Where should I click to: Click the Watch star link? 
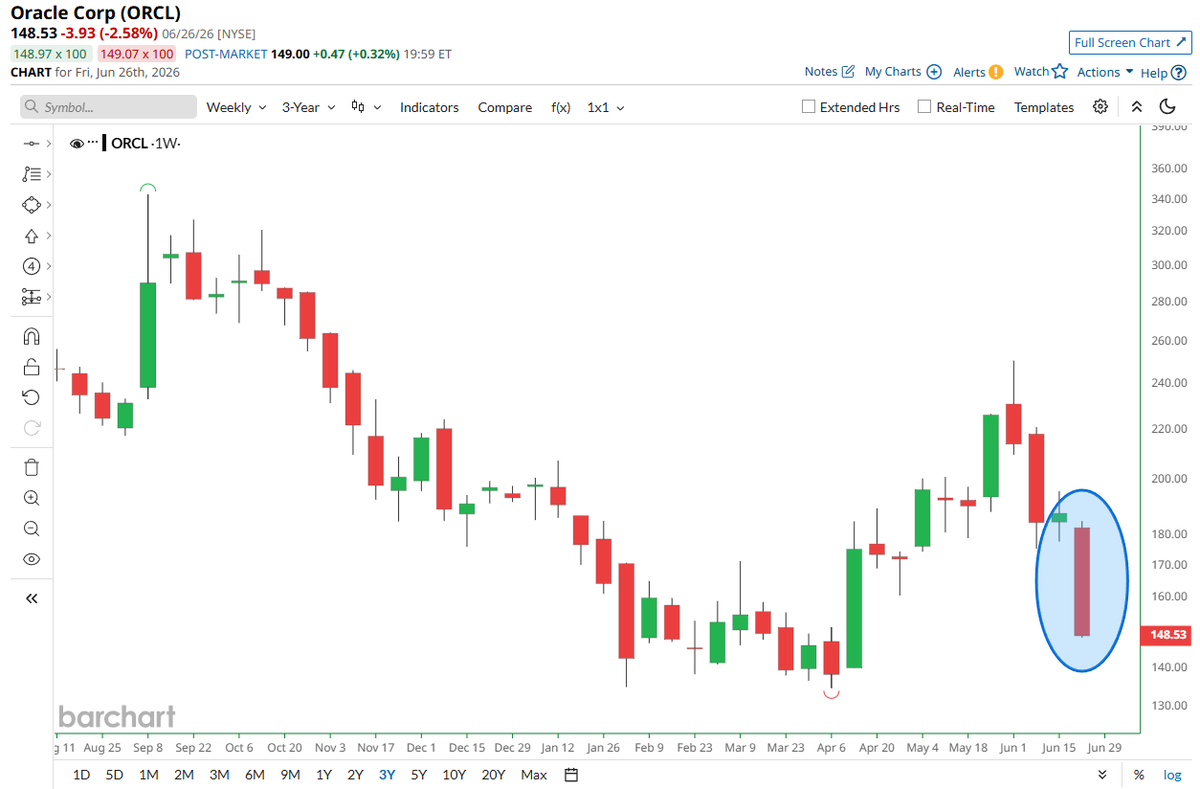[x=1041, y=72]
